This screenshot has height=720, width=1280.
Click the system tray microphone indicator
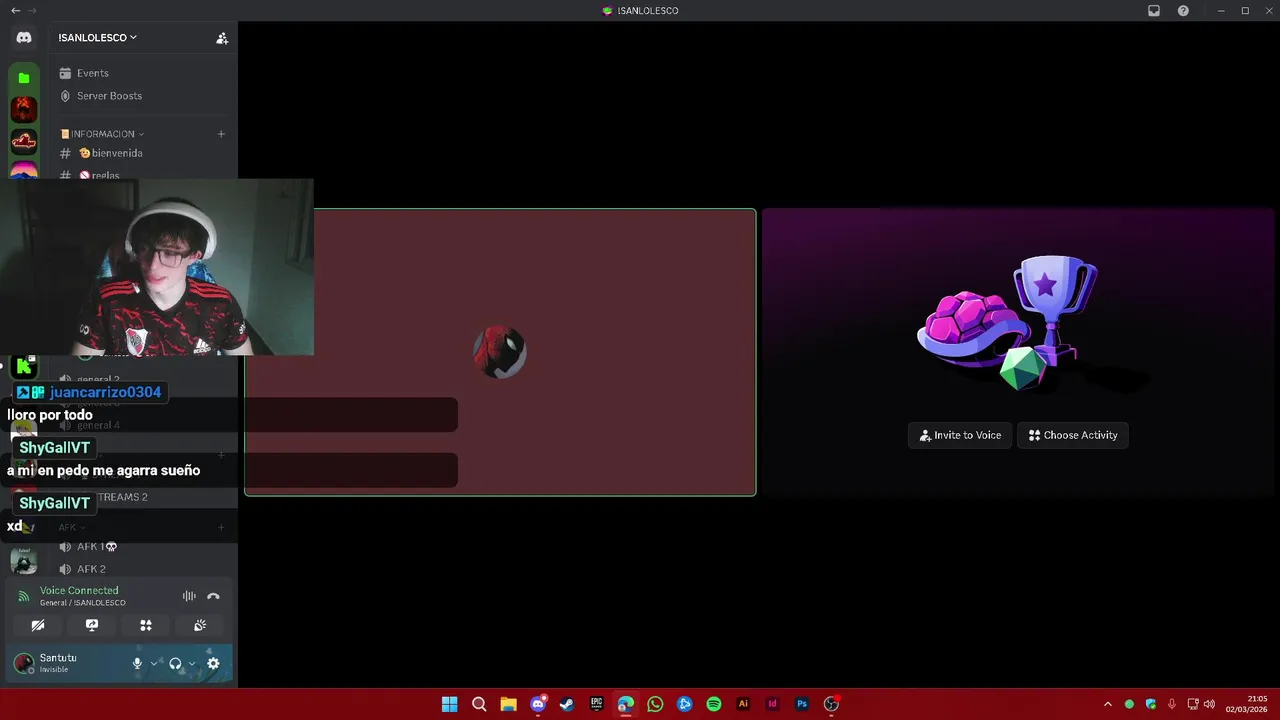click(1172, 704)
